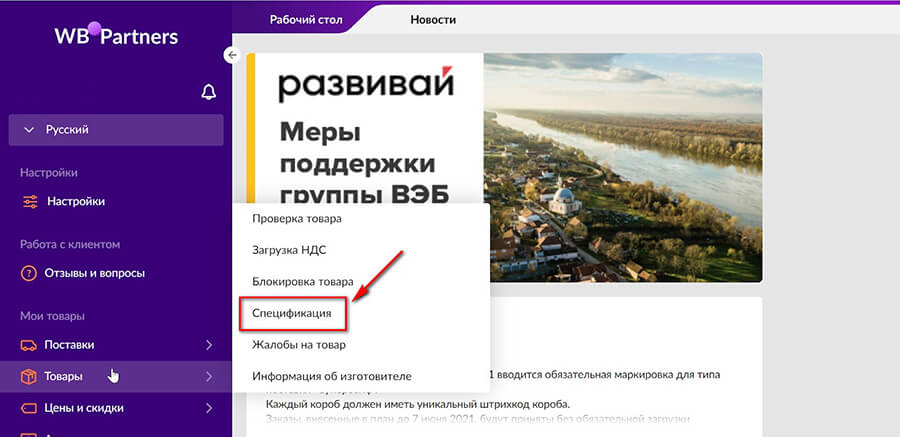Expand Товары submenu chevron

[209, 377]
